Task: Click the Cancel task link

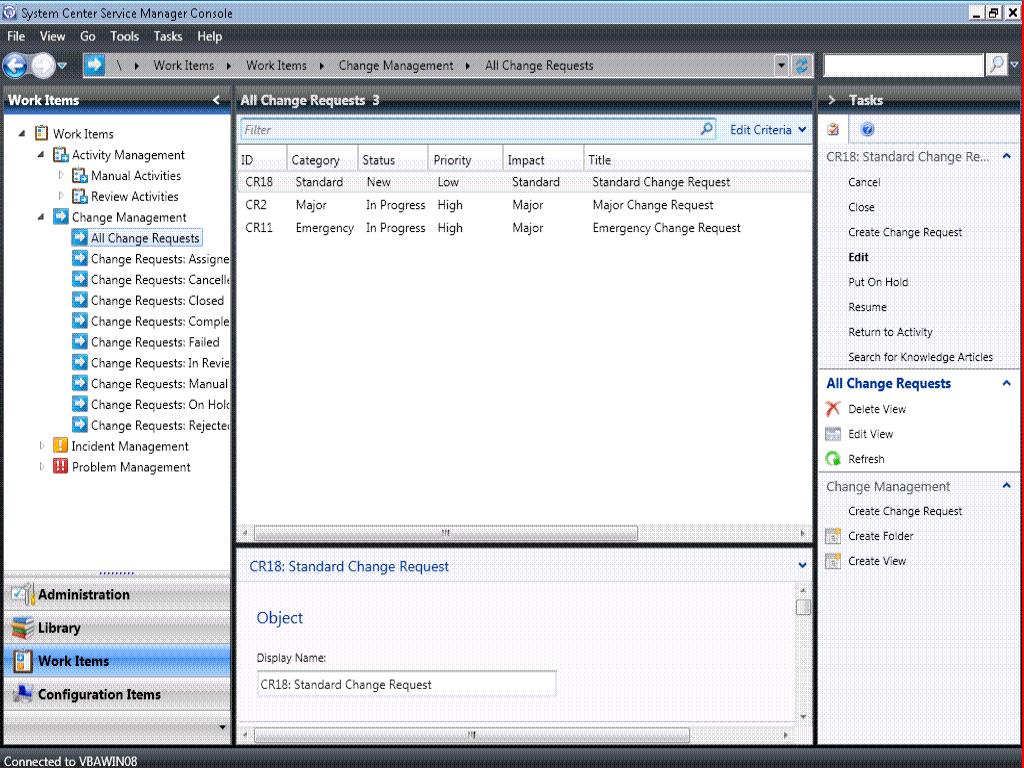Action: [x=864, y=182]
